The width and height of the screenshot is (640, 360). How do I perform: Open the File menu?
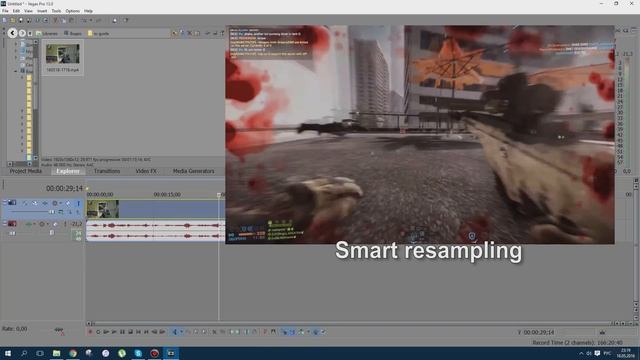(x=5, y=11)
